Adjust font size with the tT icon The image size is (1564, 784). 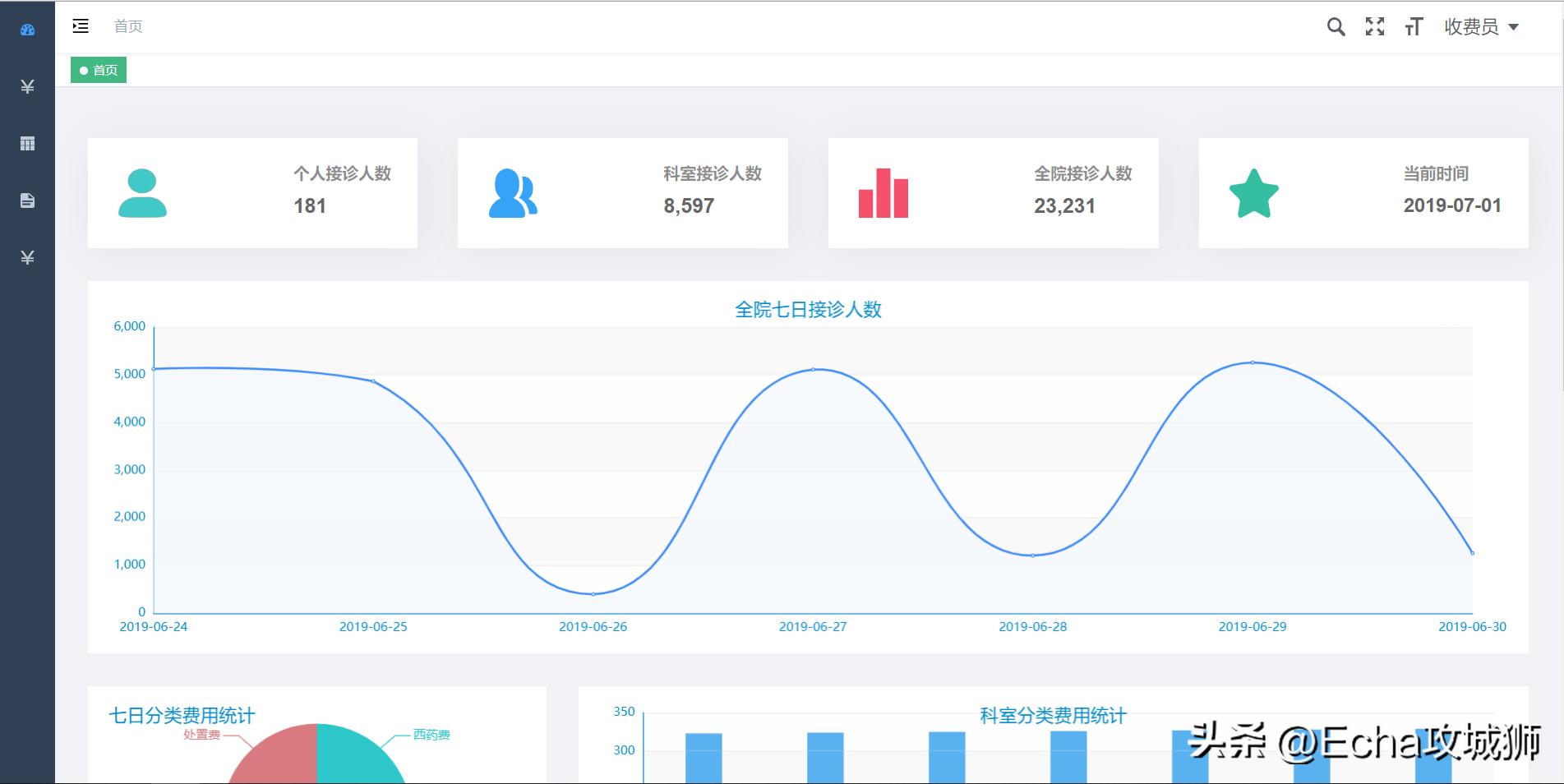click(x=1413, y=26)
